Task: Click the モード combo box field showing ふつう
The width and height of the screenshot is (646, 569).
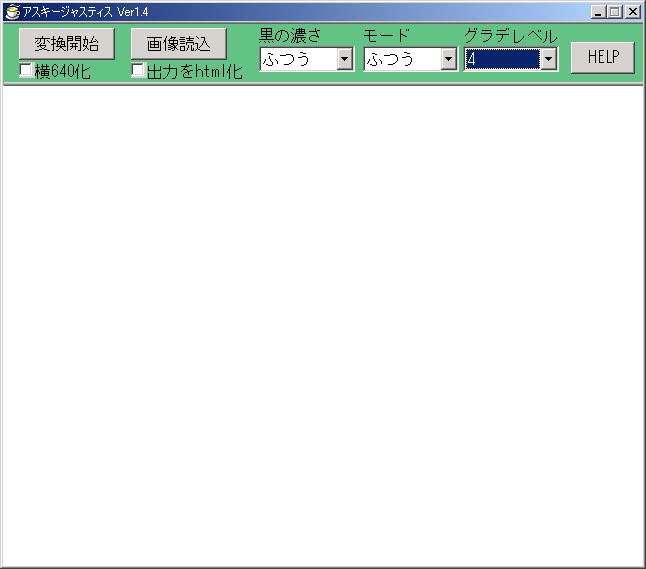Action: click(400, 60)
